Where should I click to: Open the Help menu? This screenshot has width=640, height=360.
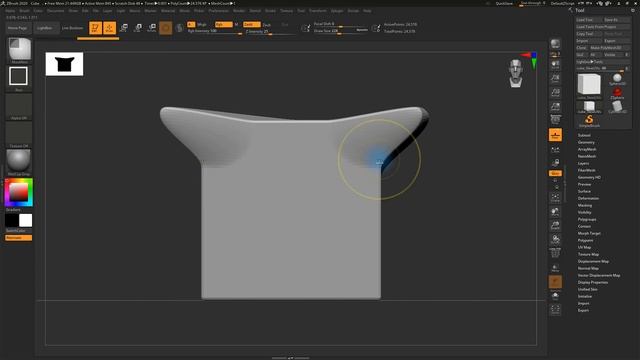[367, 11]
